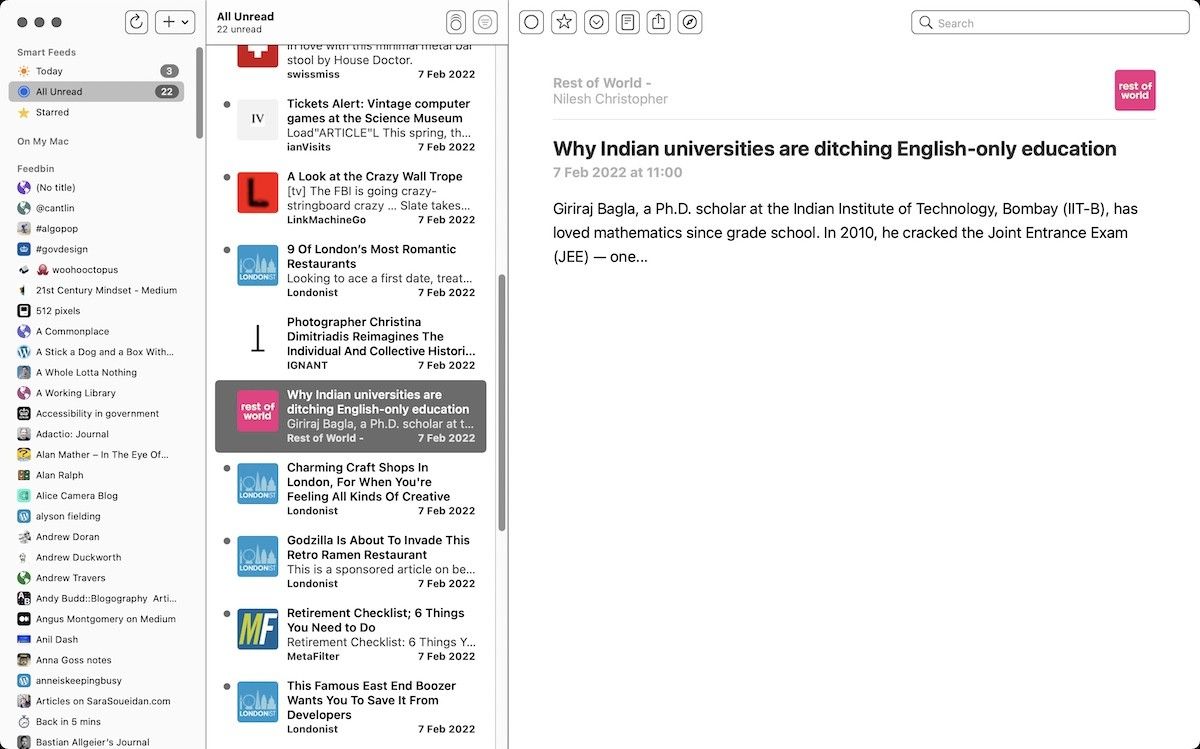Click the Mark All as Read icon
This screenshot has height=749, width=1200.
(x=455, y=22)
